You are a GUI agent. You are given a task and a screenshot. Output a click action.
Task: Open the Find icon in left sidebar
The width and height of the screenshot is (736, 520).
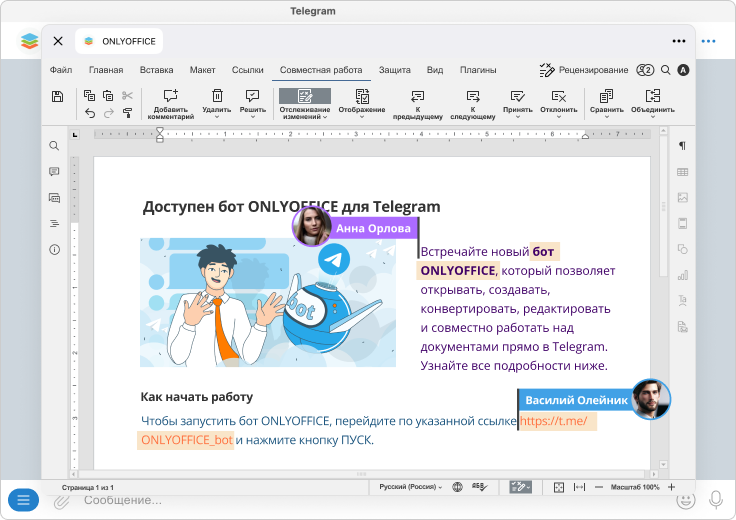coord(54,146)
